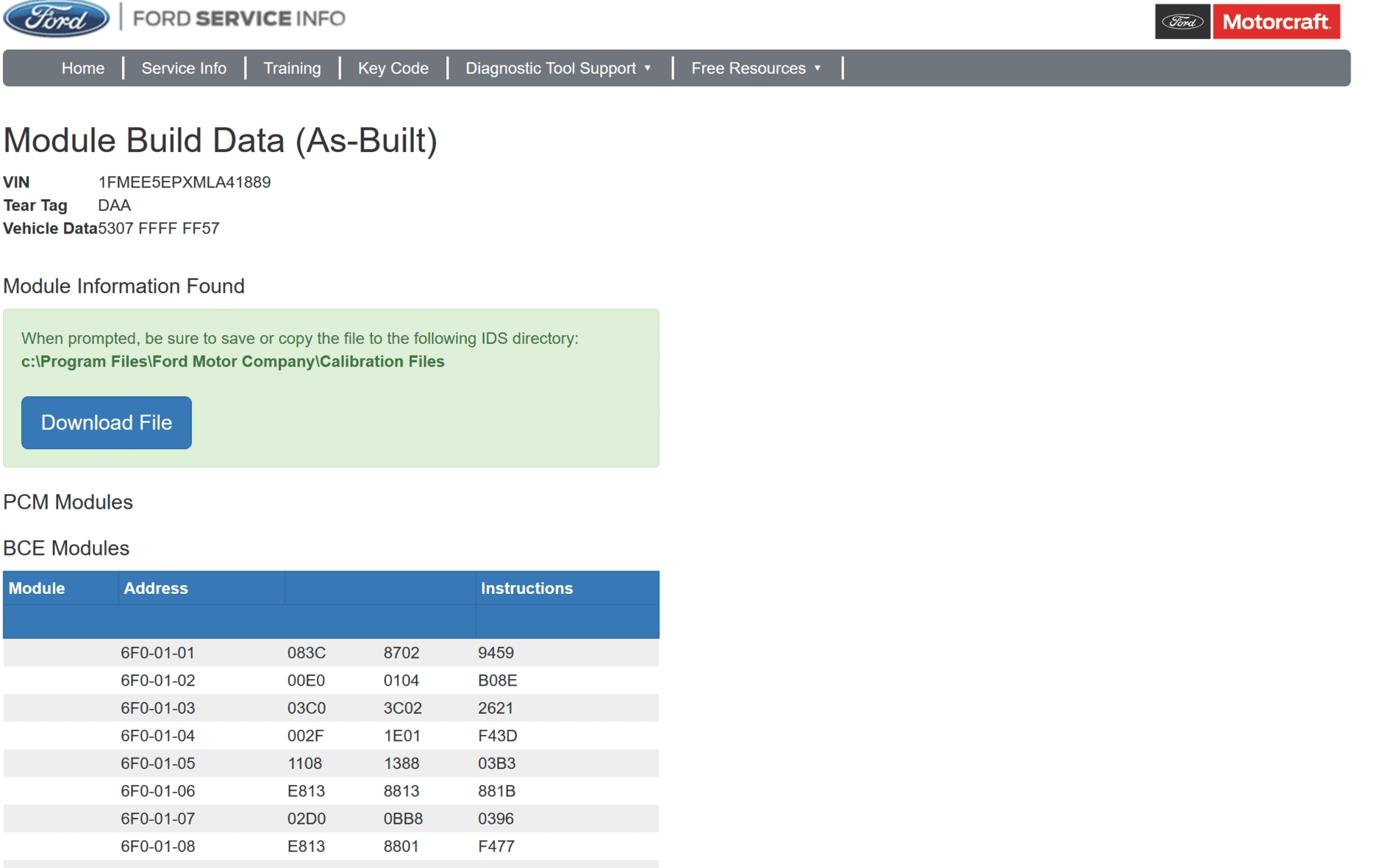Select the 6F0-01-08 table row
The height and width of the screenshot is (868, 1397).
[x=331, y=846]
